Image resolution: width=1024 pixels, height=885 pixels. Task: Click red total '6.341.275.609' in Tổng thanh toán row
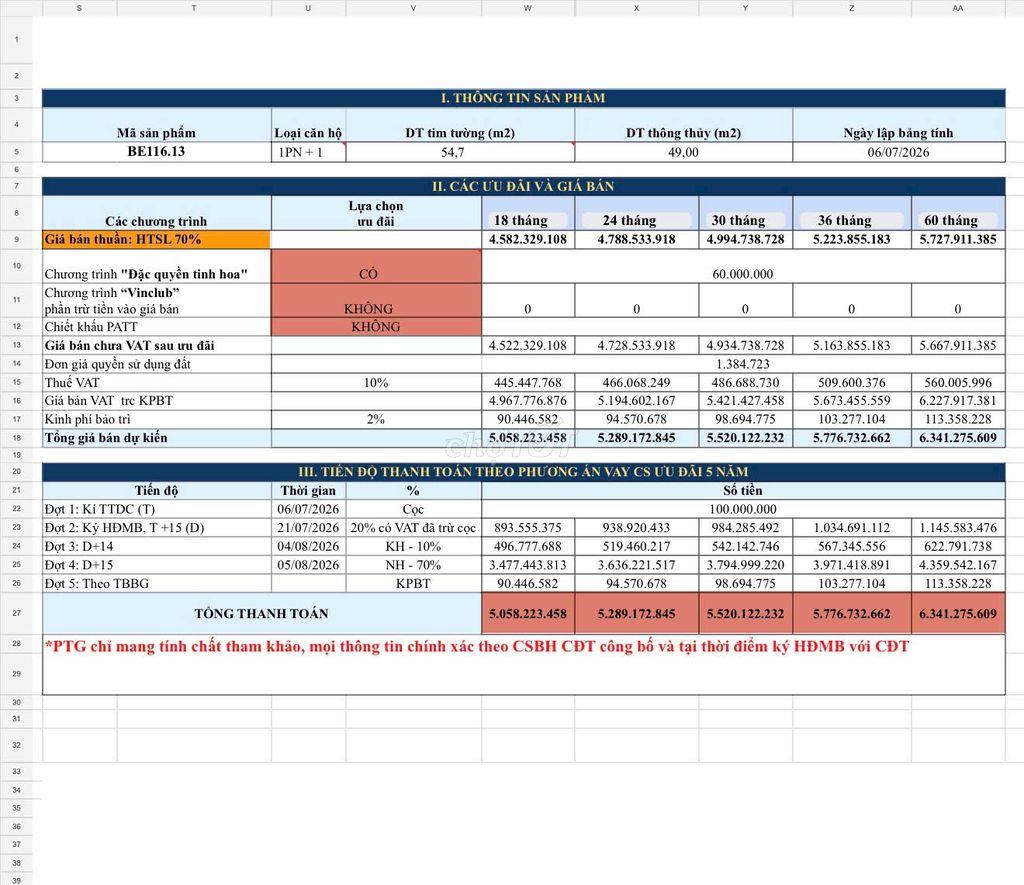[958, 613]
